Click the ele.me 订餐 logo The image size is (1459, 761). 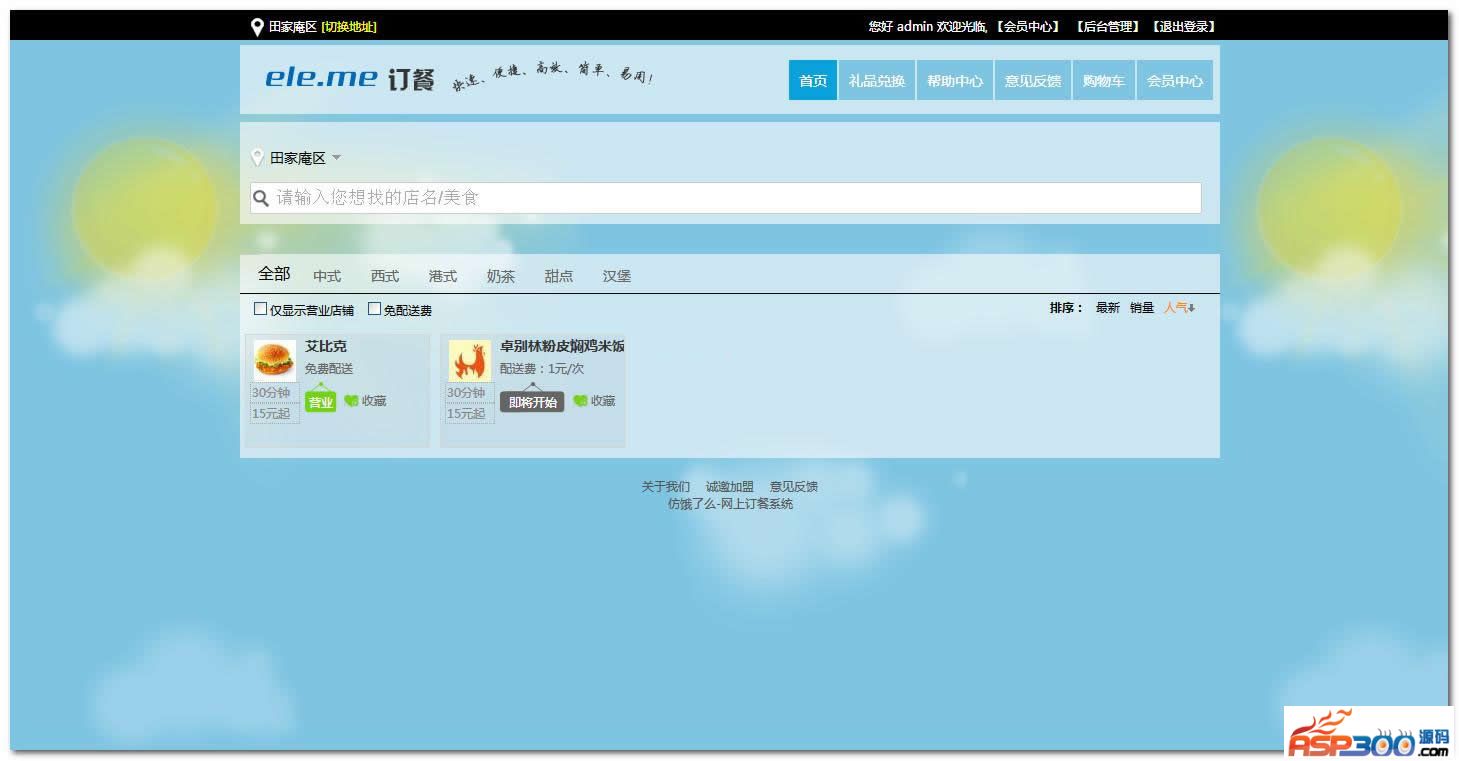(350, 78)
